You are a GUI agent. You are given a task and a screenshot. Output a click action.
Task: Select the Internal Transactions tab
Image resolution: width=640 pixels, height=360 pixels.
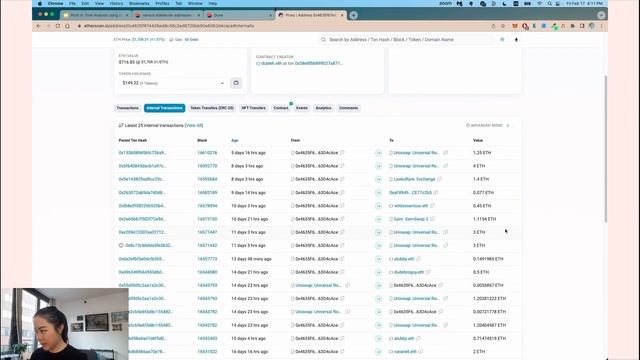coord(164,108)
